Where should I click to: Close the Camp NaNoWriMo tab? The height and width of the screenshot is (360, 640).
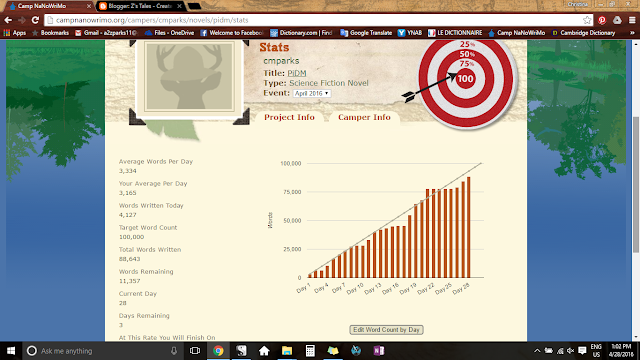tap(89, 6)
